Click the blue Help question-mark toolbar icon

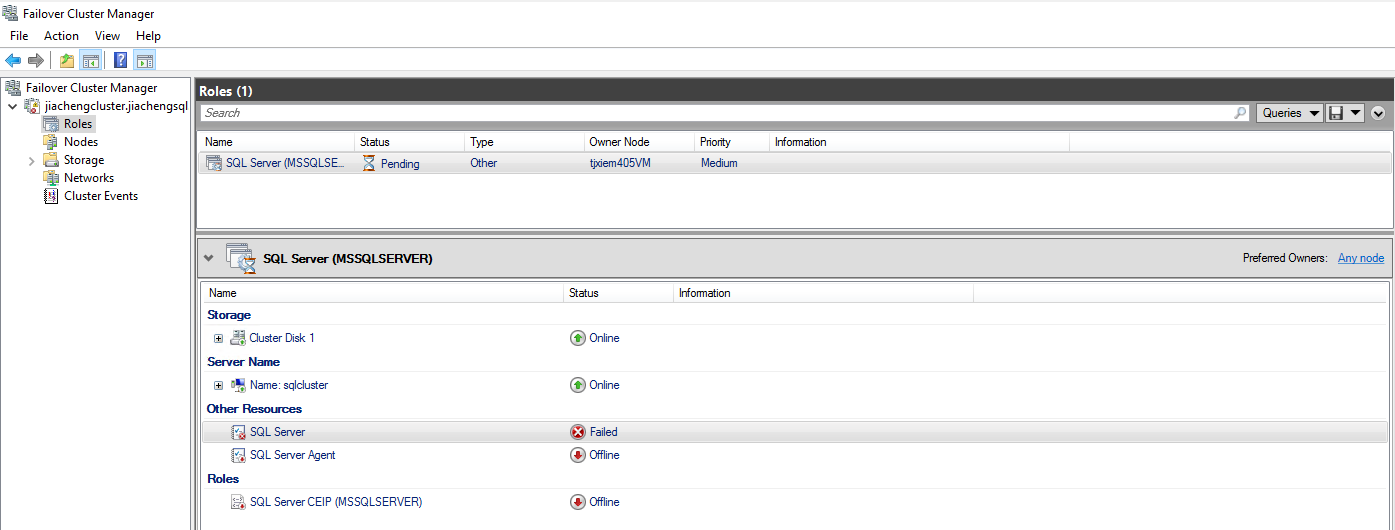(x=121, y=60)
